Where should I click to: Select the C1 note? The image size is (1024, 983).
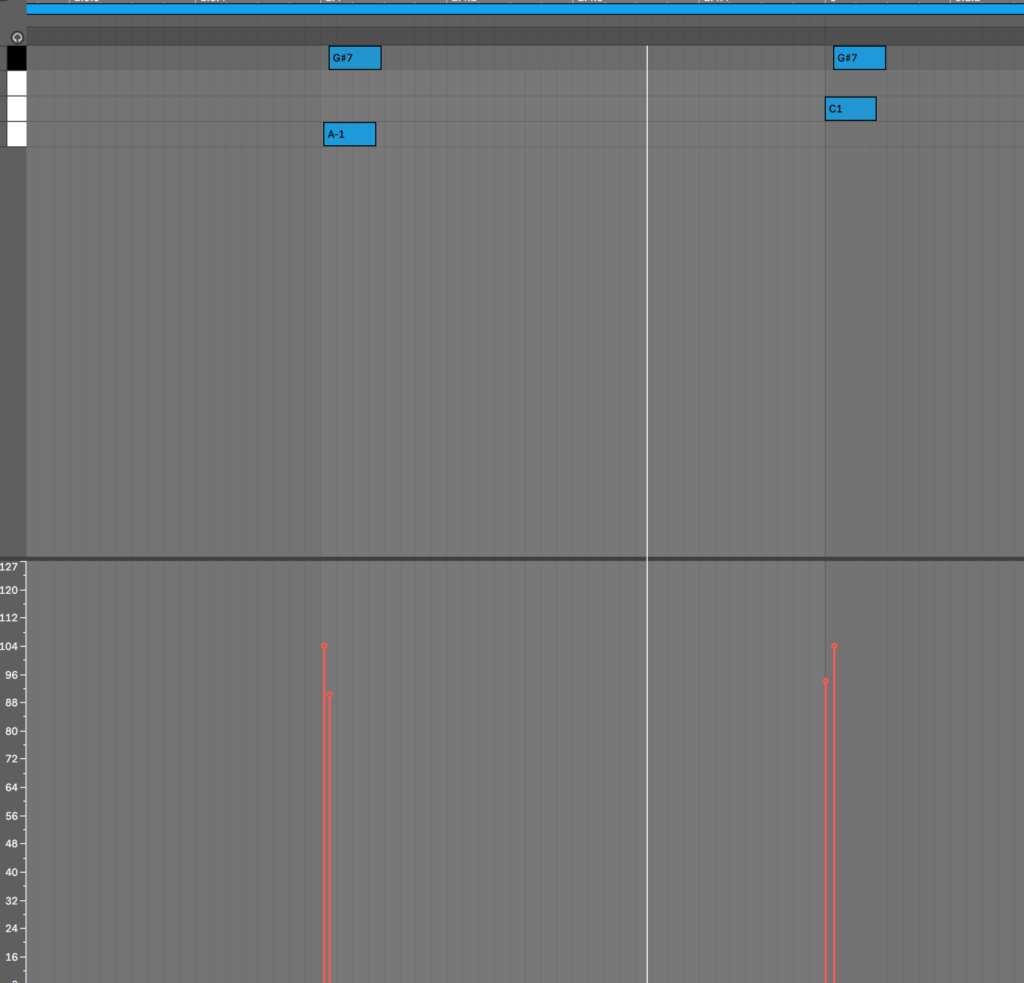point(850,108)
